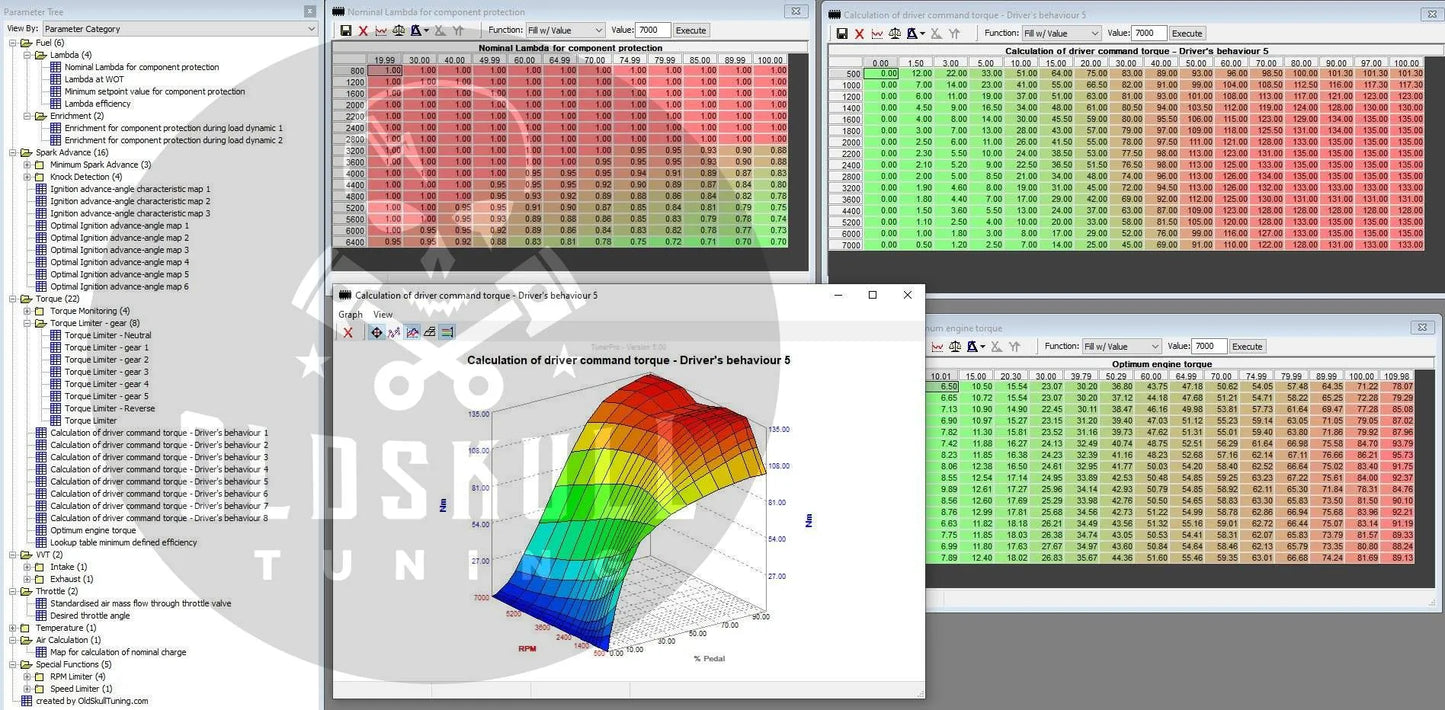
Task: Open the Graph menu in graph window
Action: point(350,314)
